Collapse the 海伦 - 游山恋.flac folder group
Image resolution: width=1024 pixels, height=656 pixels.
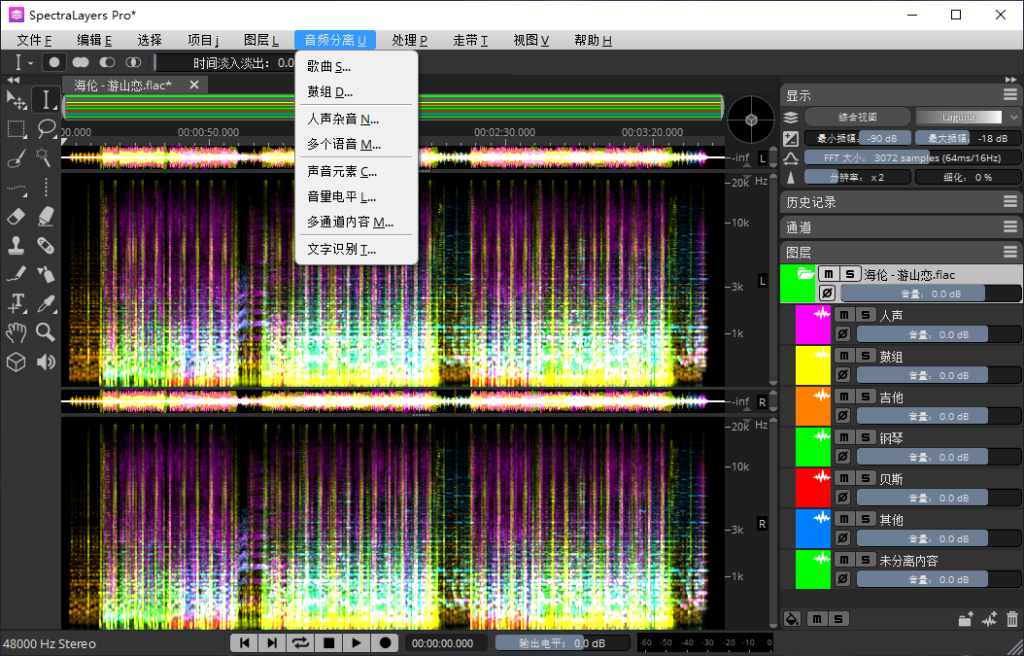pyautogui.click(x=805, y=274)
